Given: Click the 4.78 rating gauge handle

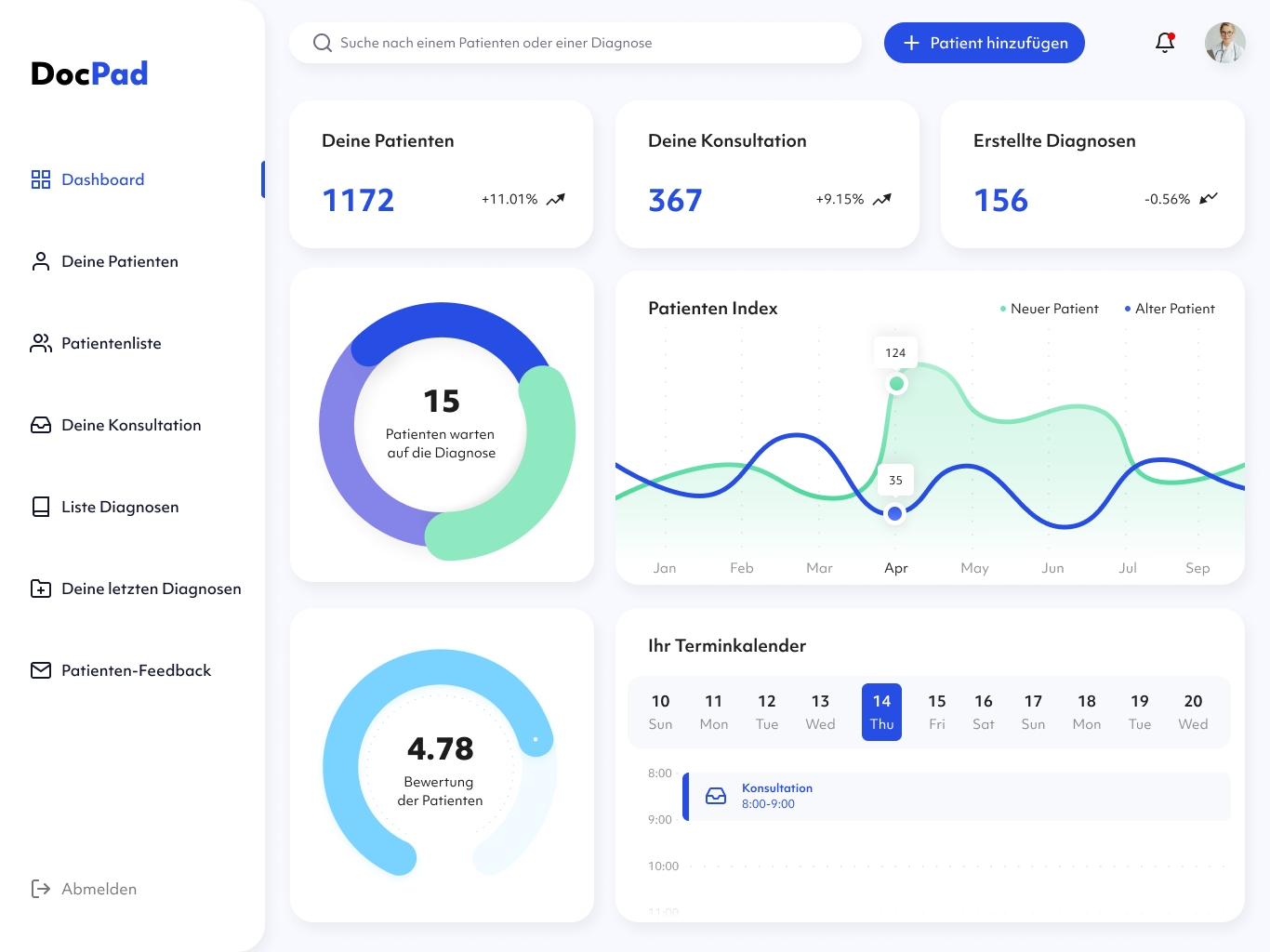Looking at the screenshot, I should 536,739.
